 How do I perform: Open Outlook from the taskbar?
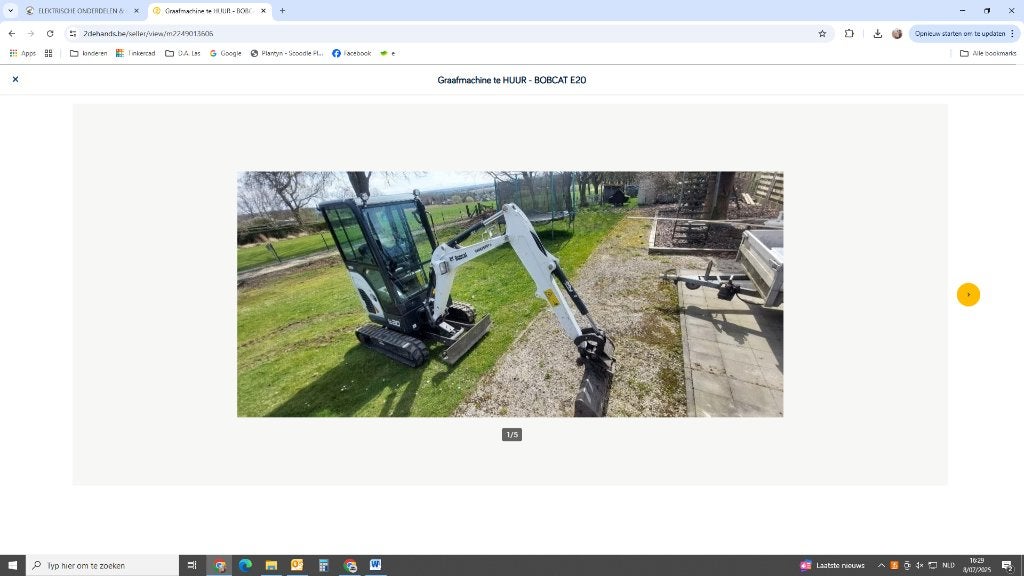pos(297,566)
